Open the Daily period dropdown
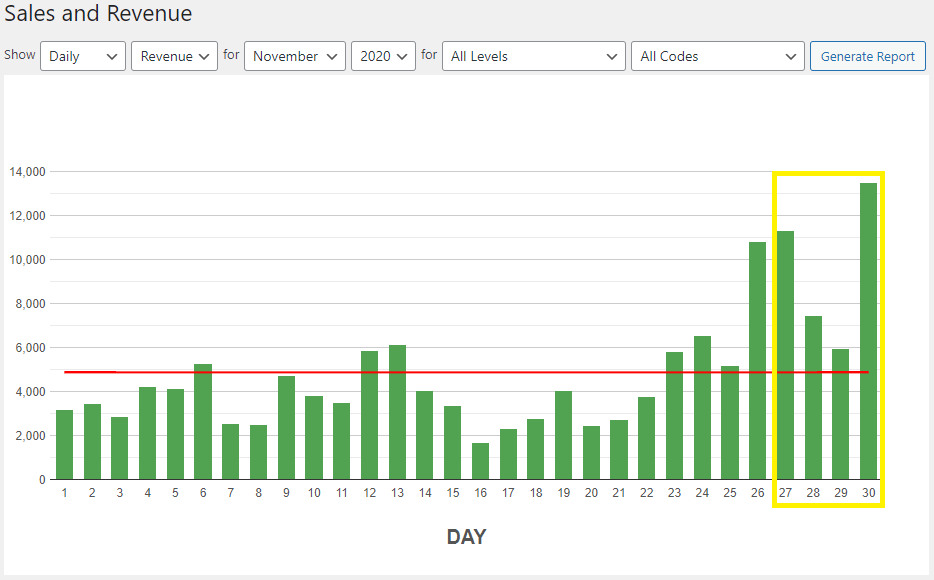934x580 pixels. click(83, 56)
